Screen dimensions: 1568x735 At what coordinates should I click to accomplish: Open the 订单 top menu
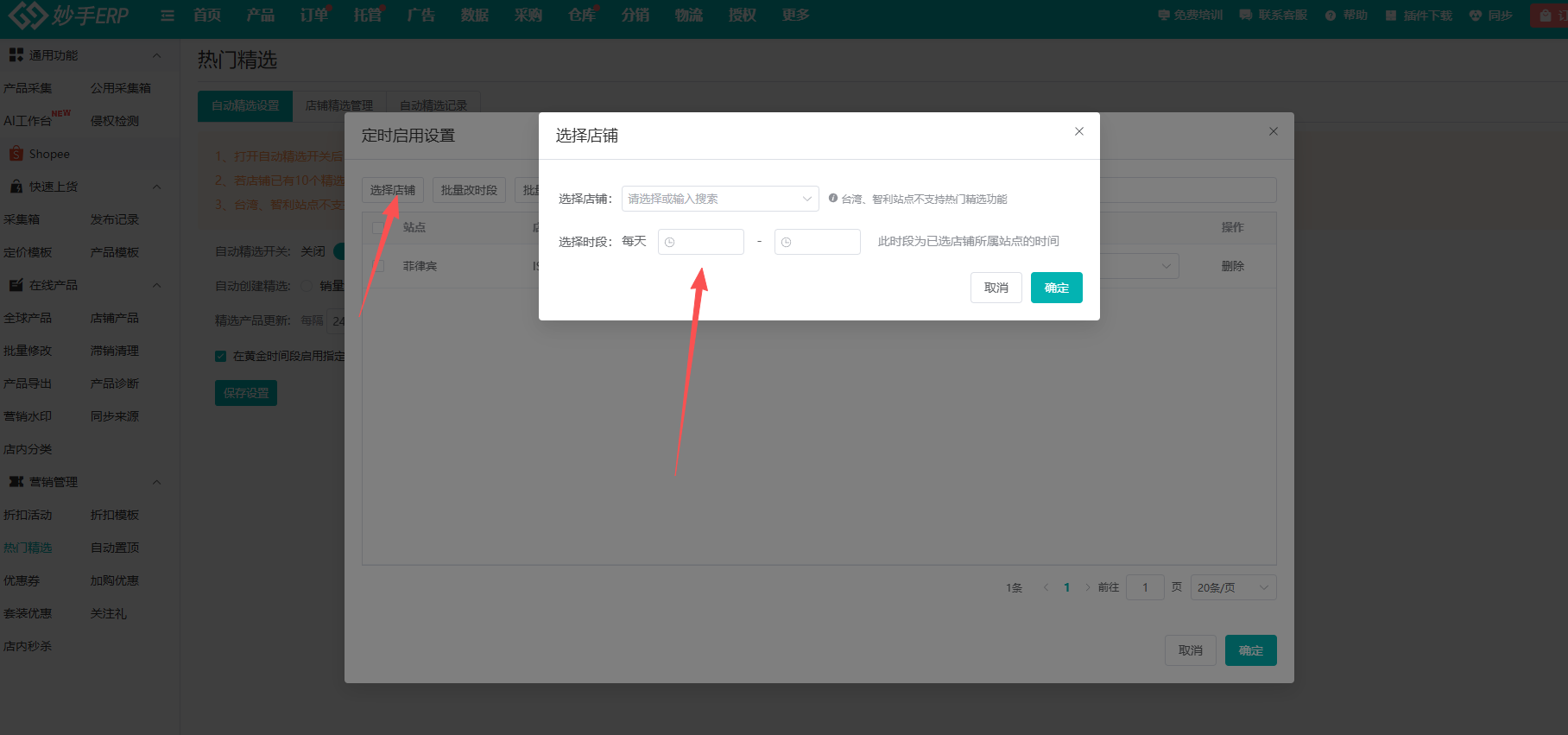click(x=314, y=16)
